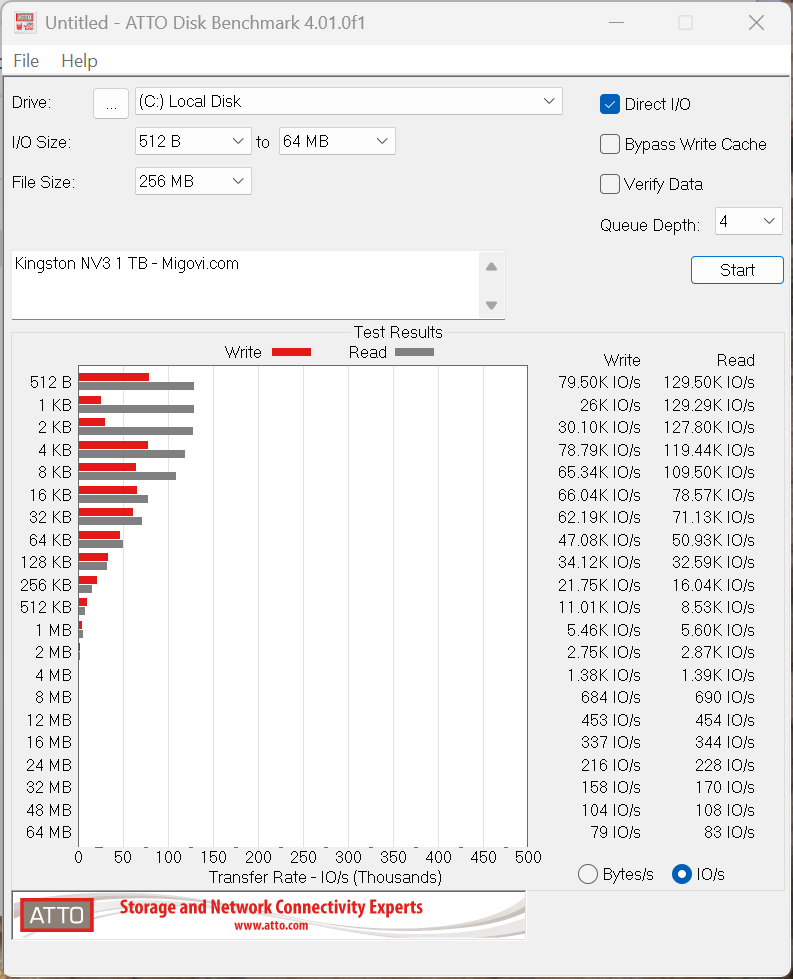Screen dimensions: 793x979
Task: Click the drive browse '...' button
Action: (111, 103)
